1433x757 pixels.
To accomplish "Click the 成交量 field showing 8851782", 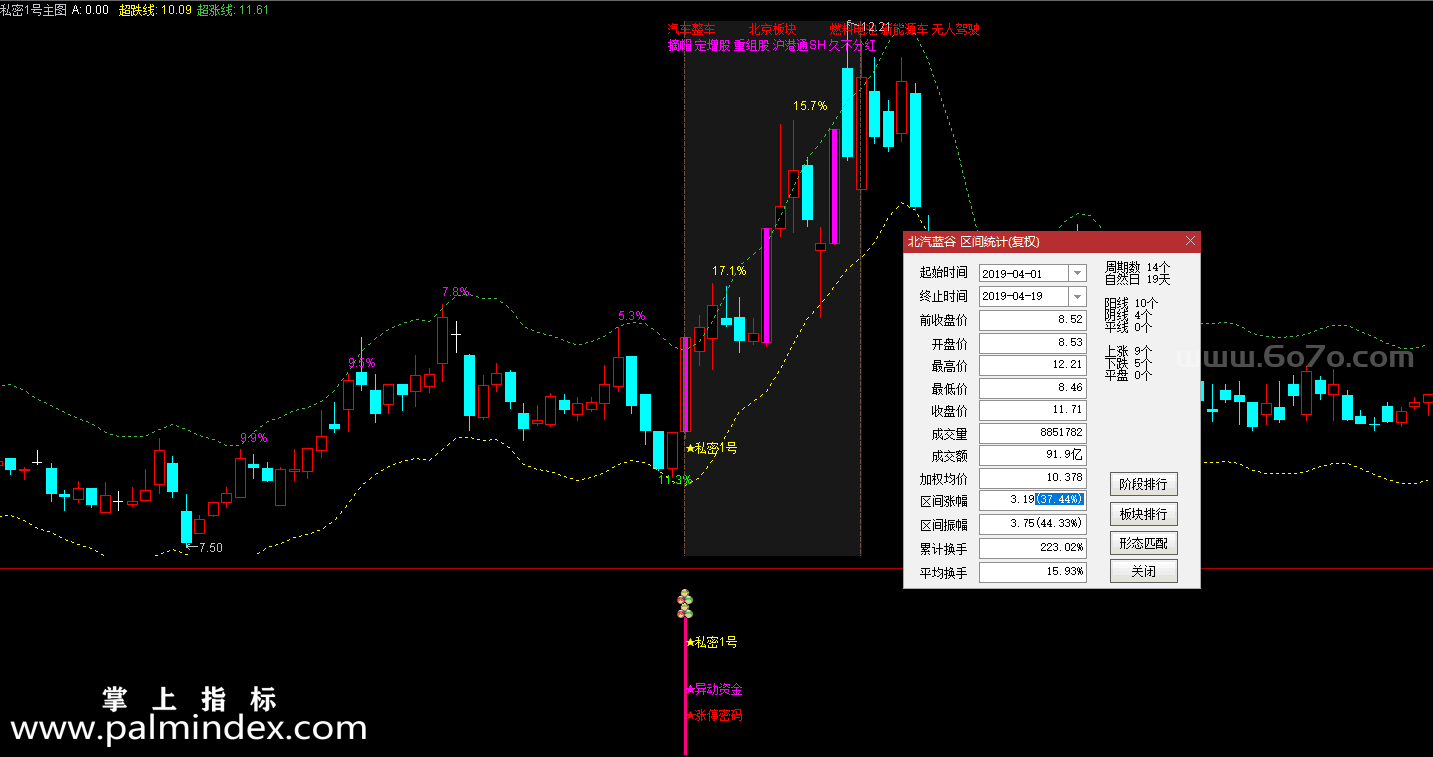I will coord(1032,433).
